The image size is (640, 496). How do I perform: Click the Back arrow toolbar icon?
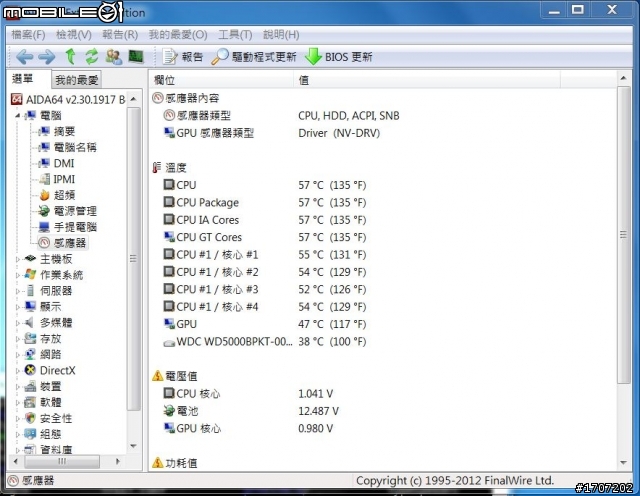pyautogui.click(x=24, y=57)
